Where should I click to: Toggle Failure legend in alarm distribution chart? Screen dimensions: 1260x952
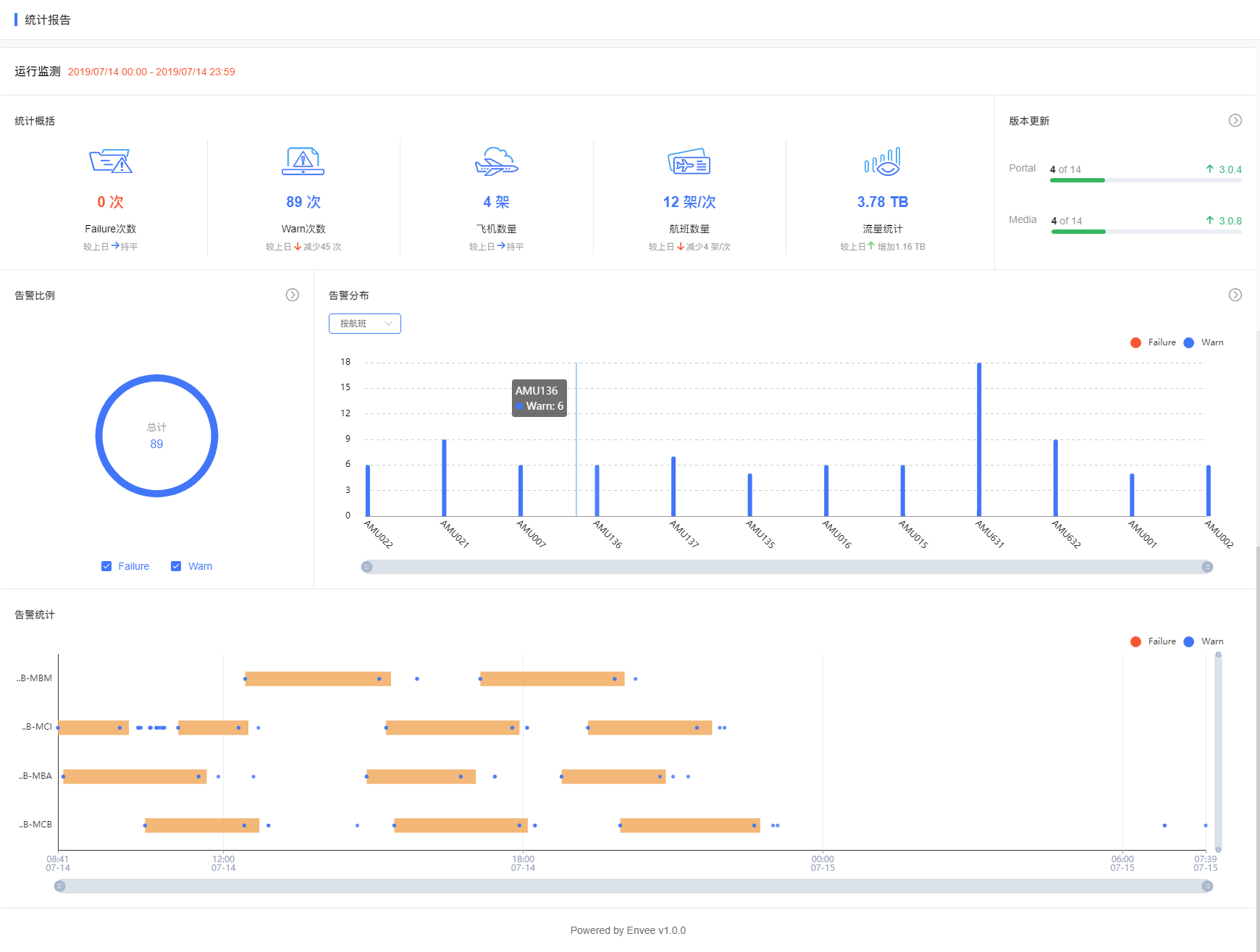tap(1154, 342)
